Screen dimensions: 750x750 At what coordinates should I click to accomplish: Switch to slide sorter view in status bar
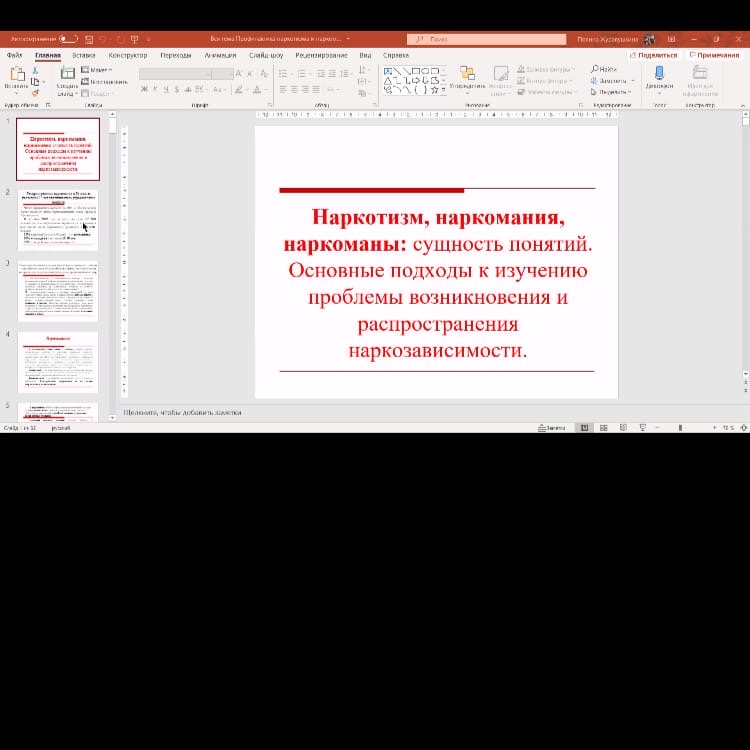point(604,427)
